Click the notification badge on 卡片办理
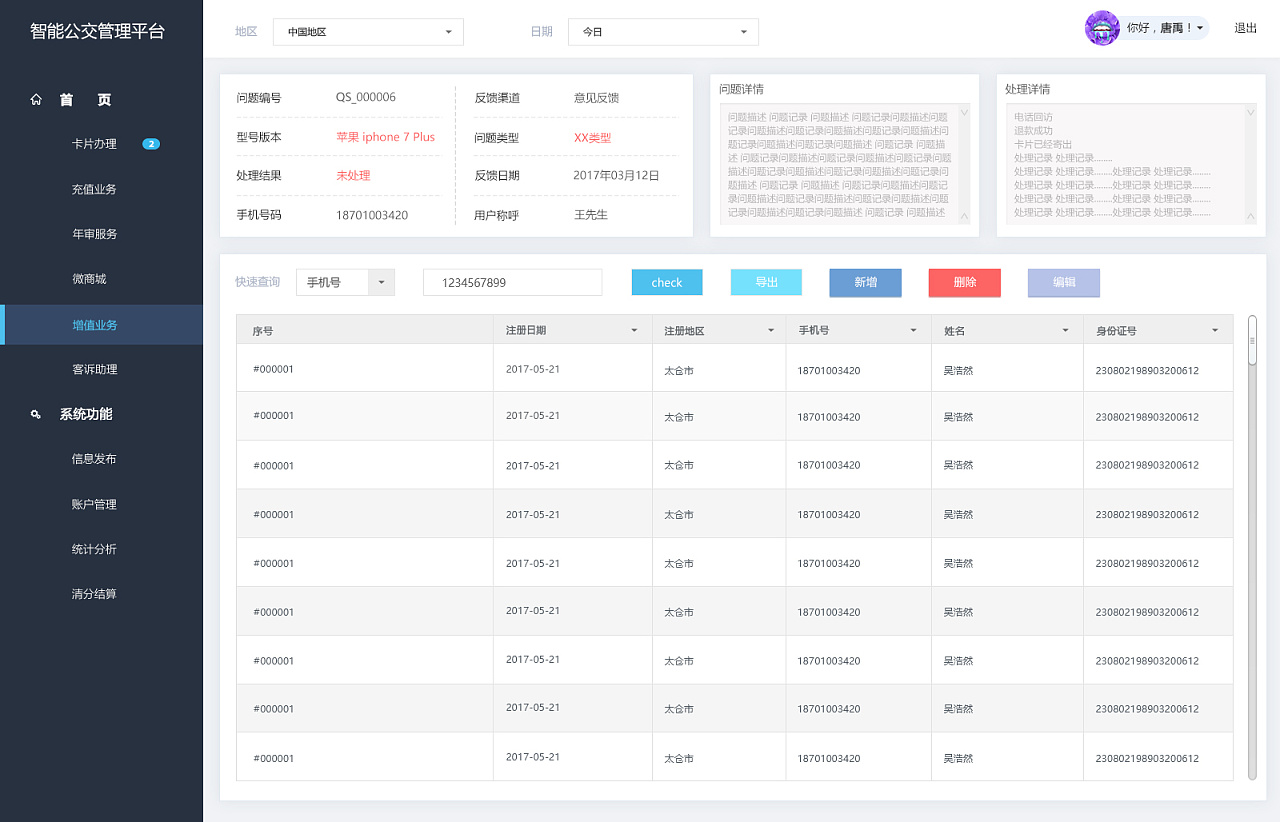The height and width of the screenshot is (822, 1280). (151, 143)
